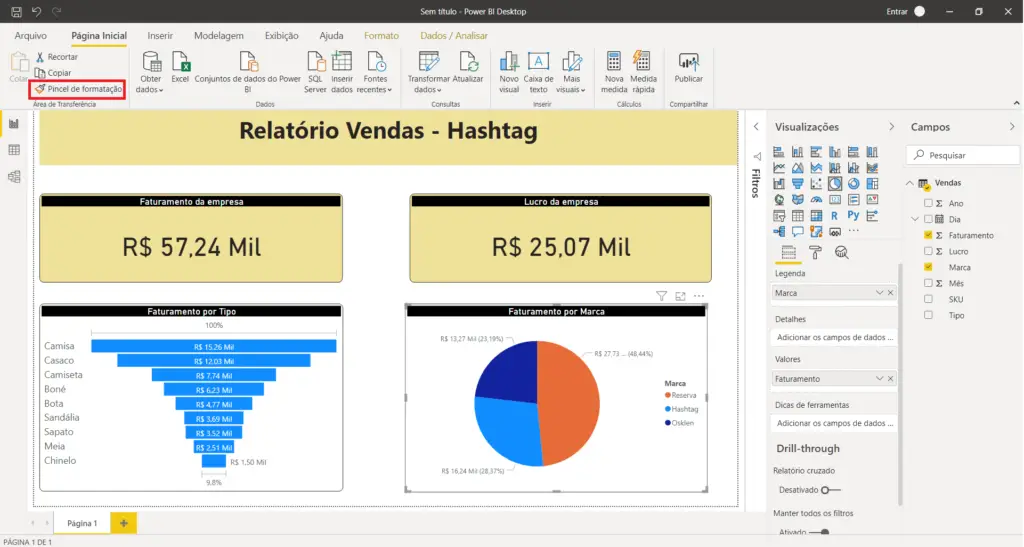1024x547 pixels.
Task: Select the scatter chart visualization icon
Action: coord(816,183)
